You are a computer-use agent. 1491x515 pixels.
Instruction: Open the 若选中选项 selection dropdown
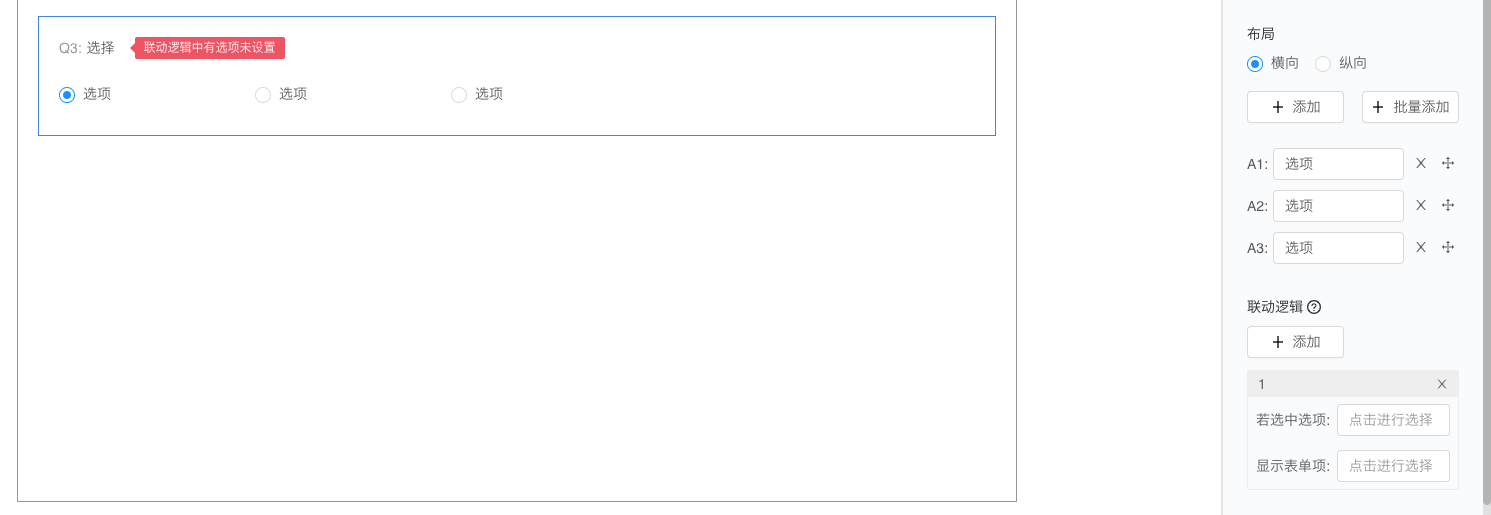(1393, 420)
